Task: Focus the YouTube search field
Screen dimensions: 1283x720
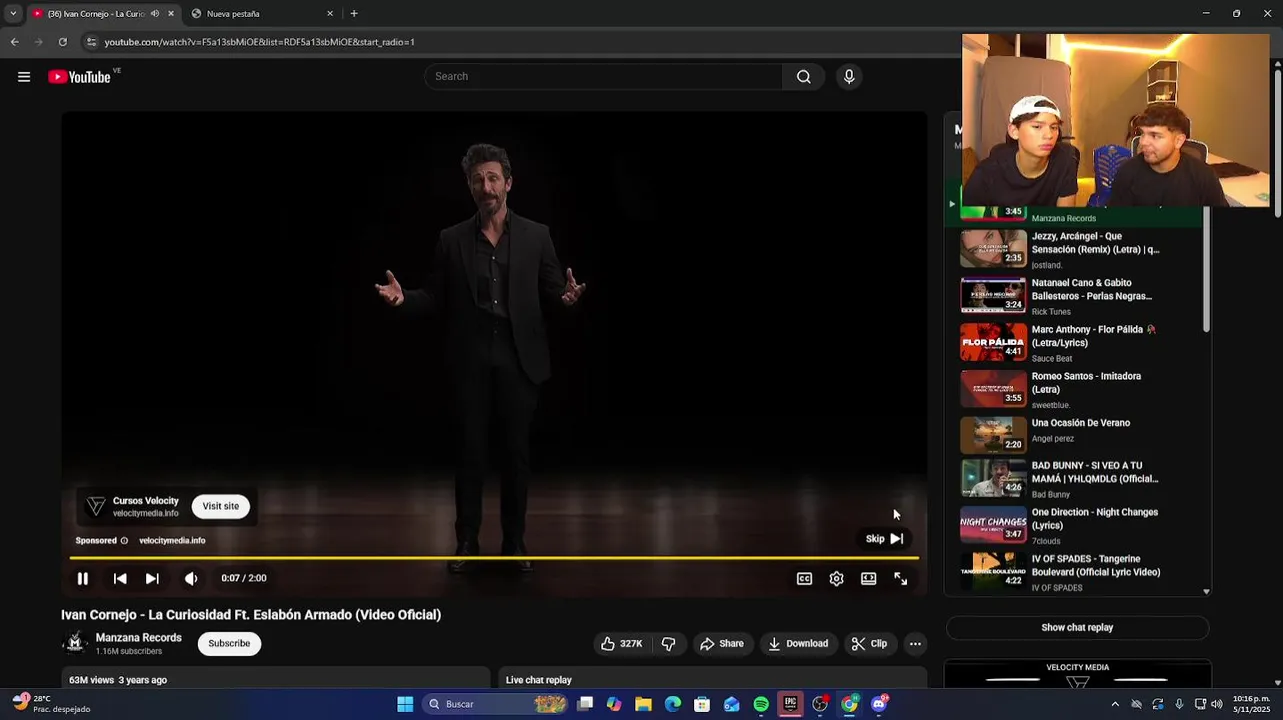Action: [604, 77]
